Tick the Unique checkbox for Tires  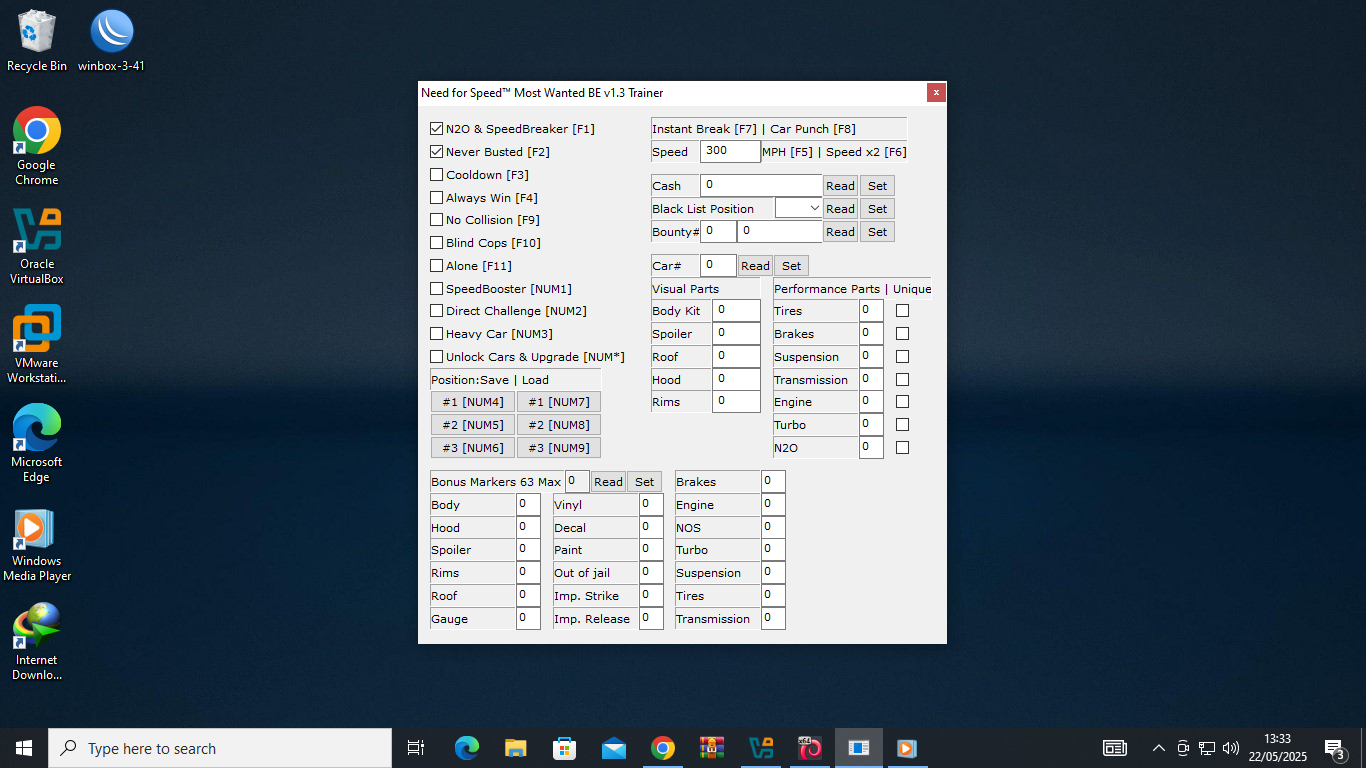pos(902,311)
